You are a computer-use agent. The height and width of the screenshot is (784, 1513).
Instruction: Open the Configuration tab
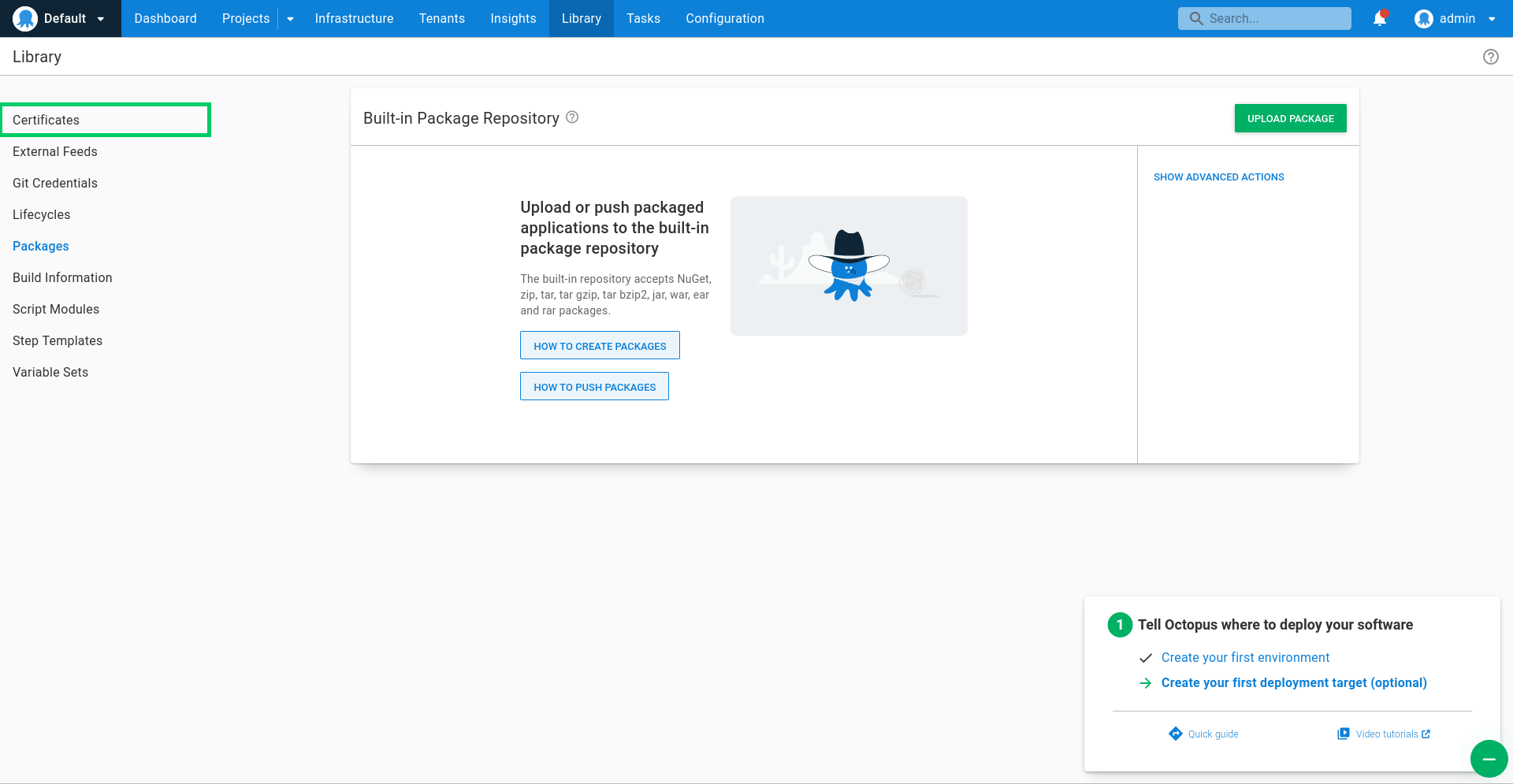[725, 18]
